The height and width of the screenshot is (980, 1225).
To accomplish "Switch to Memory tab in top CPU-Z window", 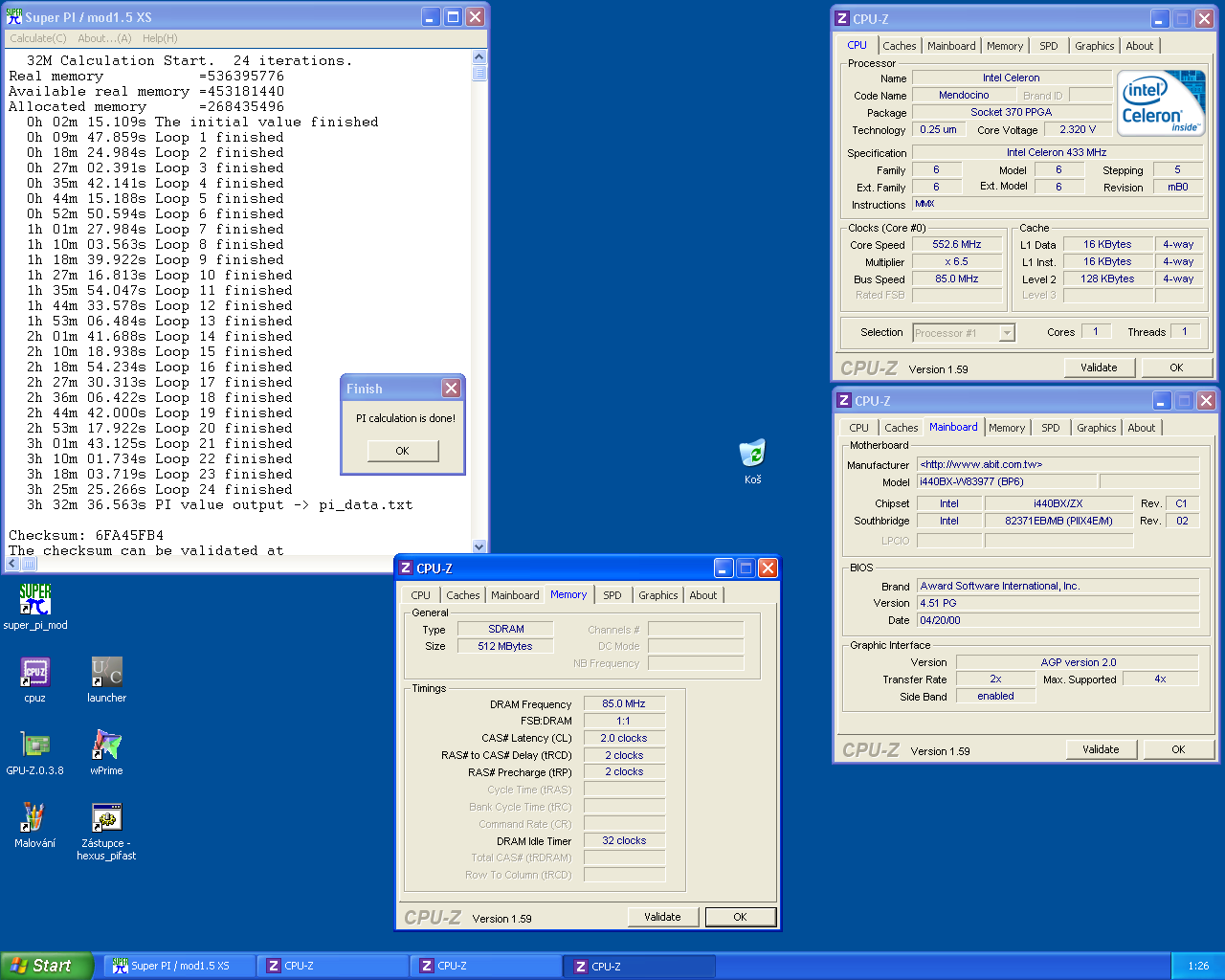I will click(x=1005, y=46).
